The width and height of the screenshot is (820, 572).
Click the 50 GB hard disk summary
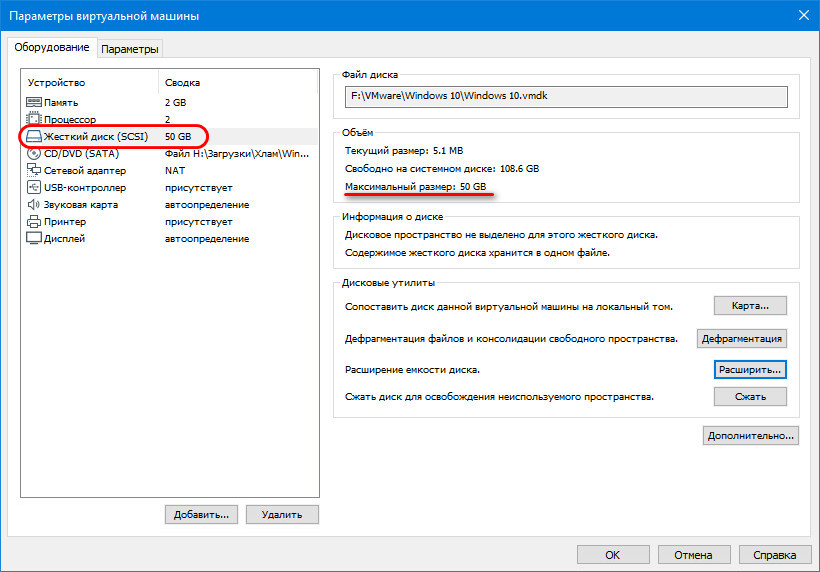point(178,136)
